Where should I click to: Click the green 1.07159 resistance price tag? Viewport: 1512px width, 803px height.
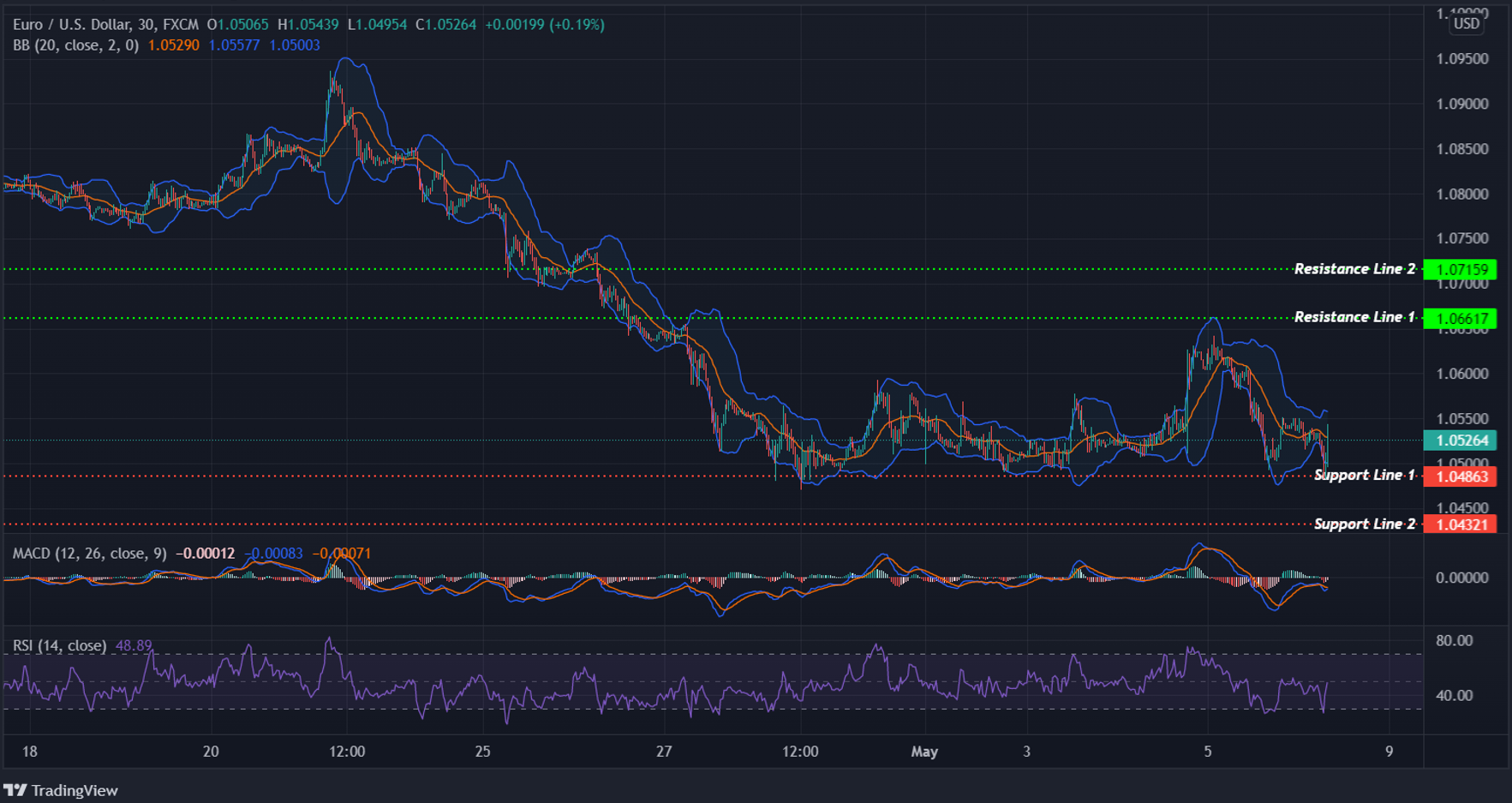1461,270
